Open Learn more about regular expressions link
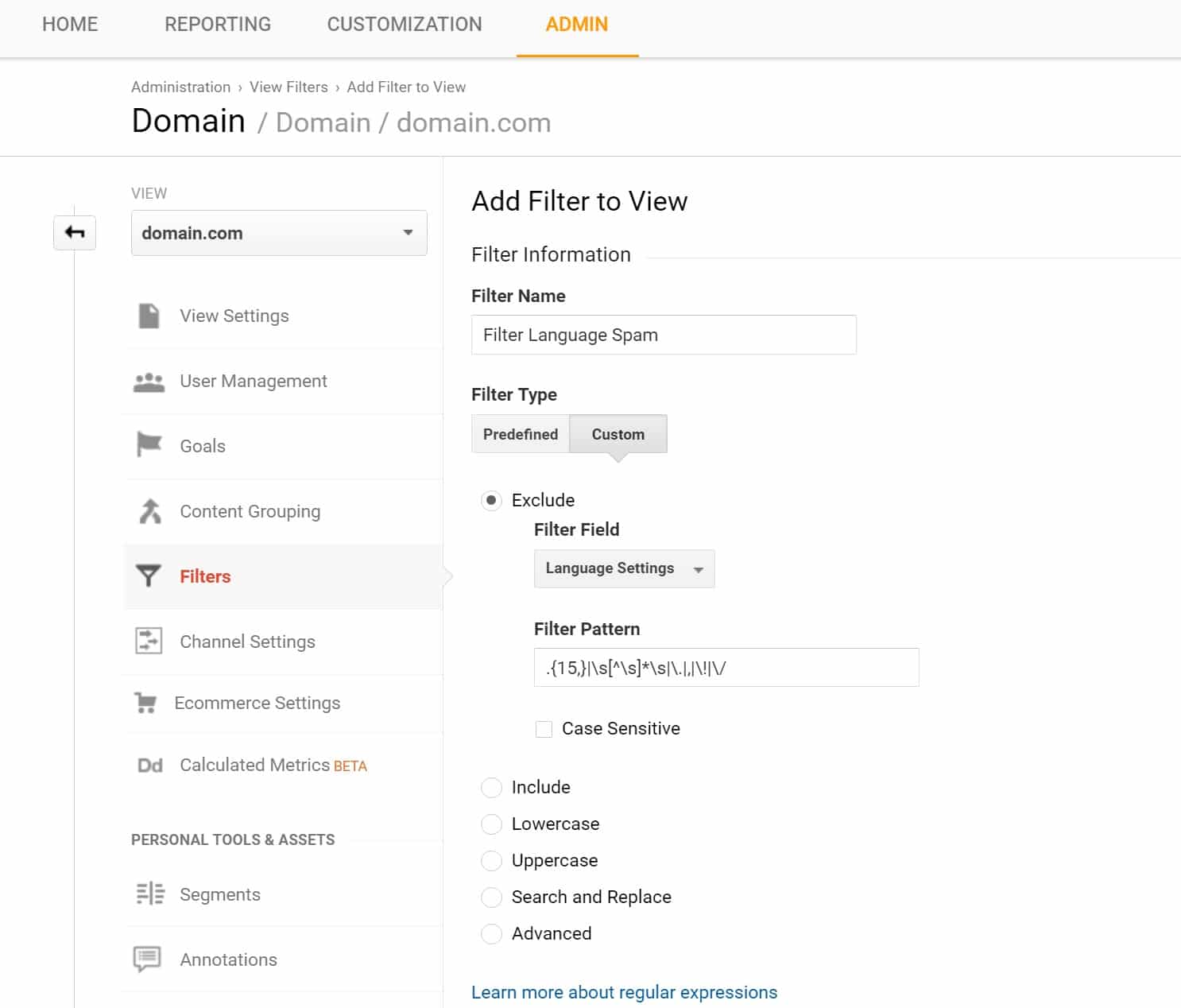 click(624, 992)
